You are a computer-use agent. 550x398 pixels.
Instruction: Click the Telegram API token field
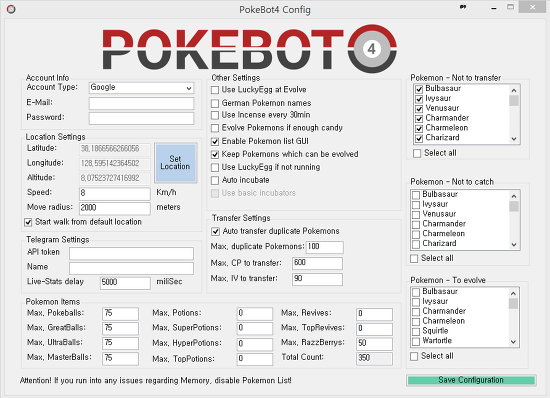coord(131,253)
